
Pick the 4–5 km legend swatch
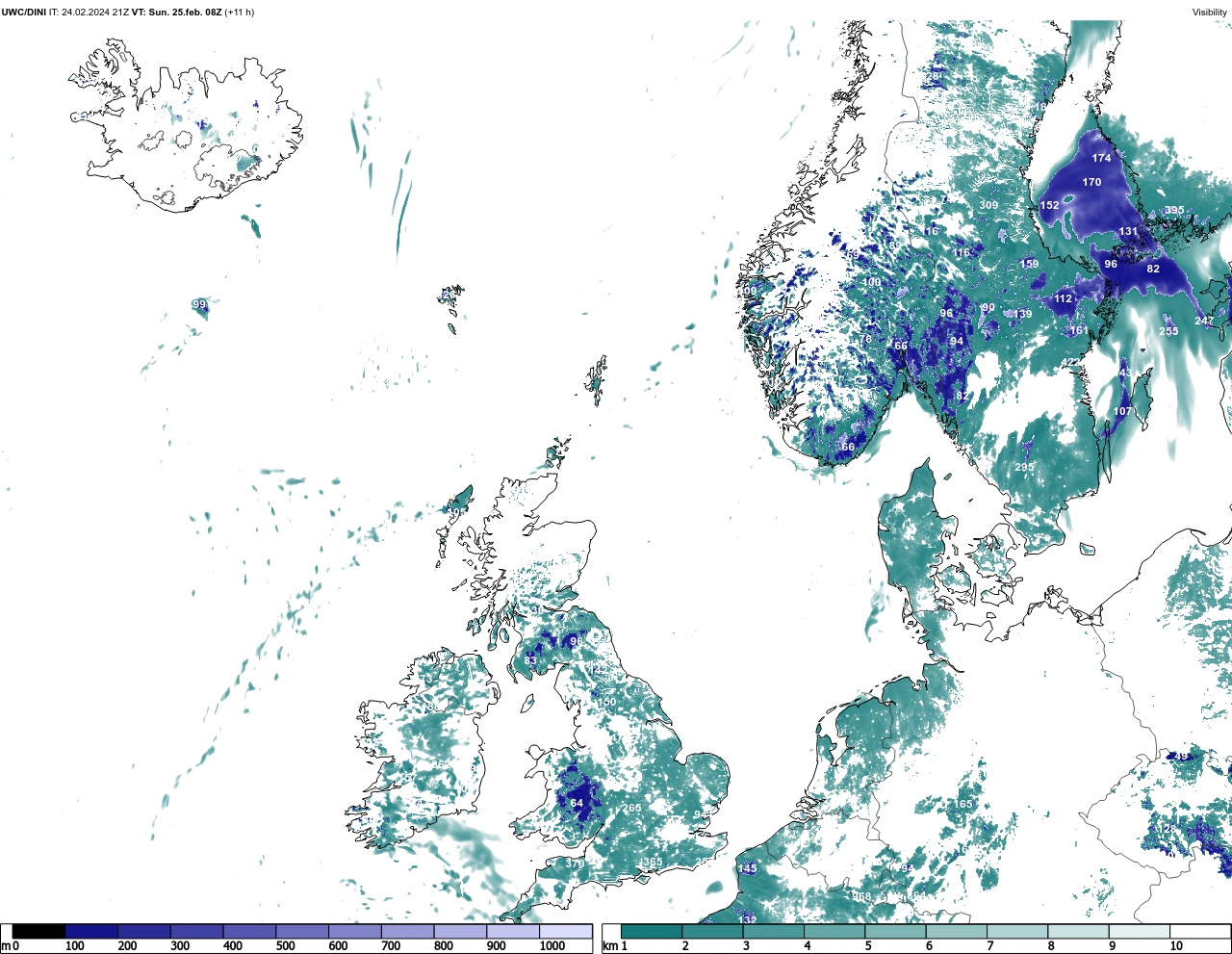tap(834, 932)
